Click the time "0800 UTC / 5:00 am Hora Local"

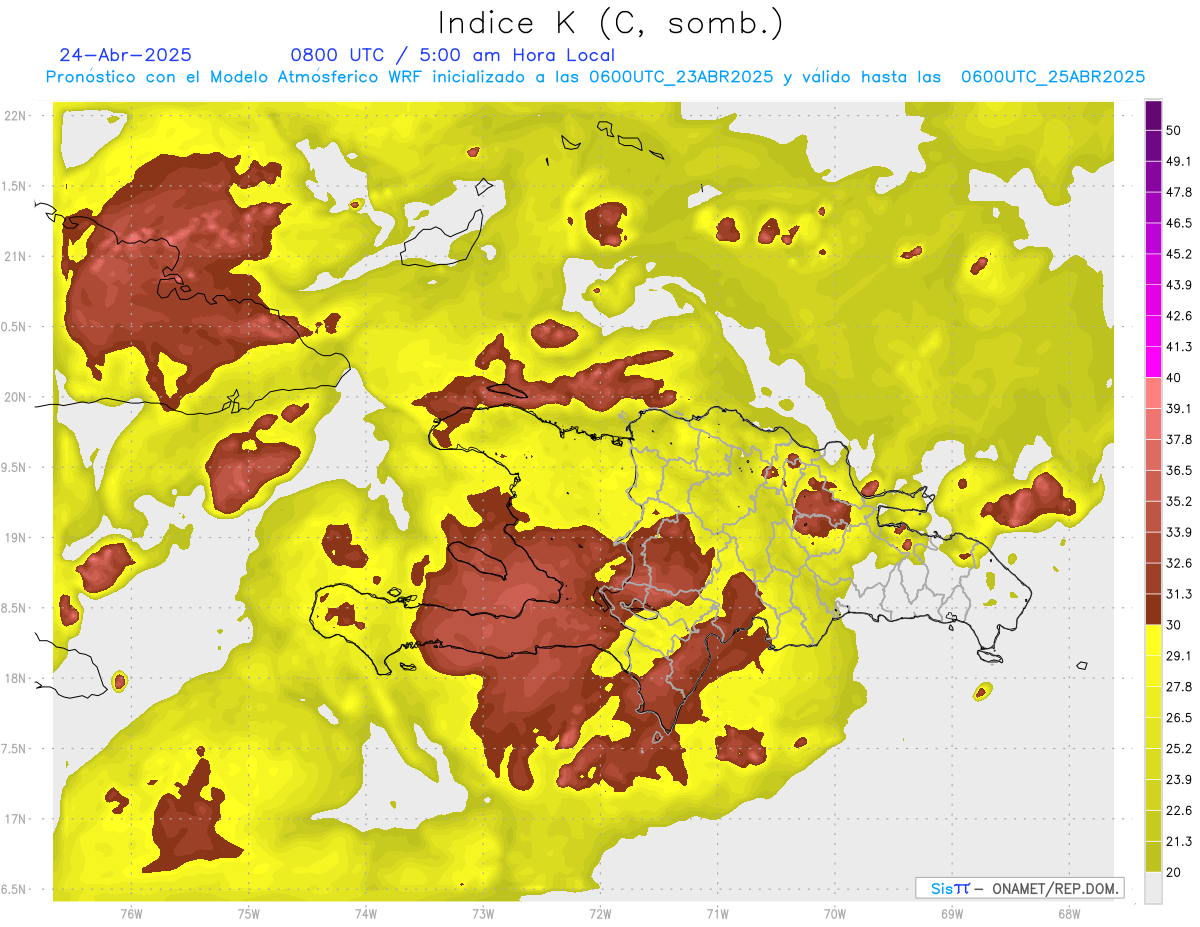(452, 55)
